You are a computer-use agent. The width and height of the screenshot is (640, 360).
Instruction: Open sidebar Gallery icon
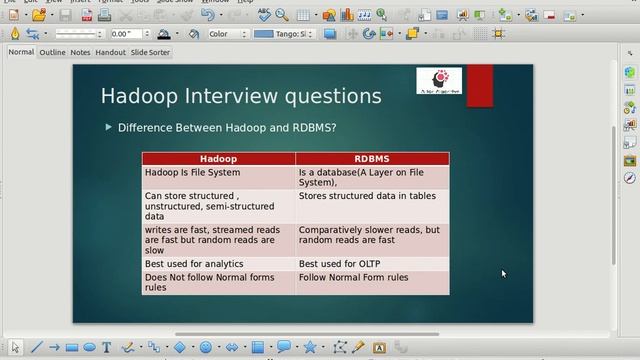point(630,160)
